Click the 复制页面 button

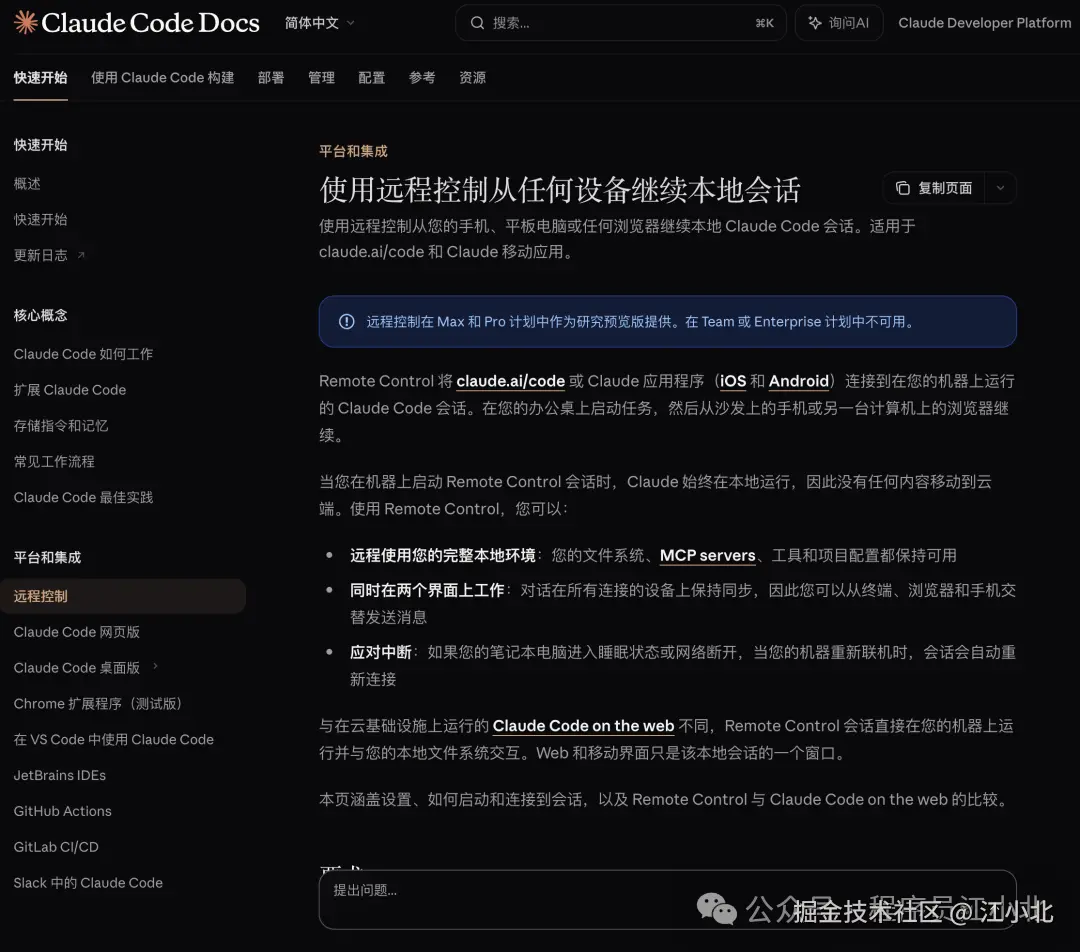coord(935,188)
